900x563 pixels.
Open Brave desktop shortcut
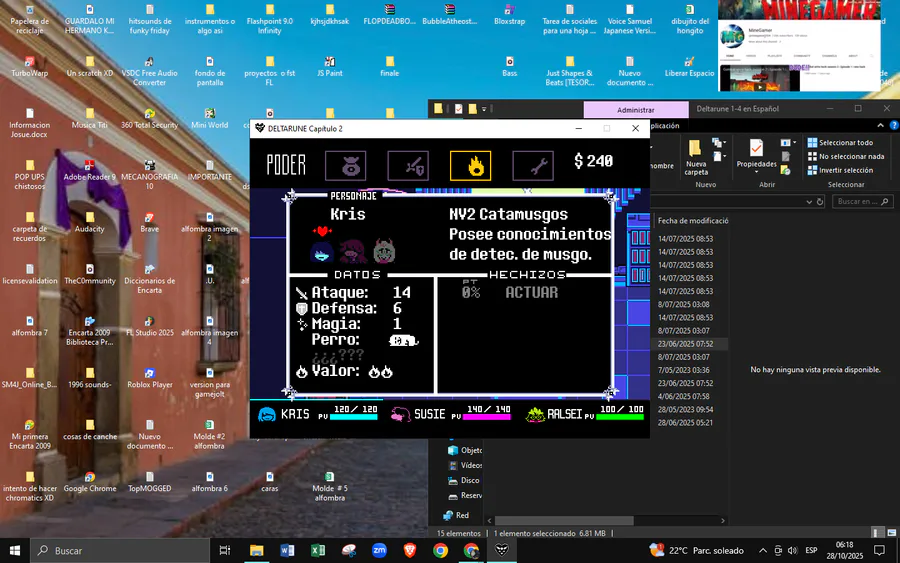(149, 222)
